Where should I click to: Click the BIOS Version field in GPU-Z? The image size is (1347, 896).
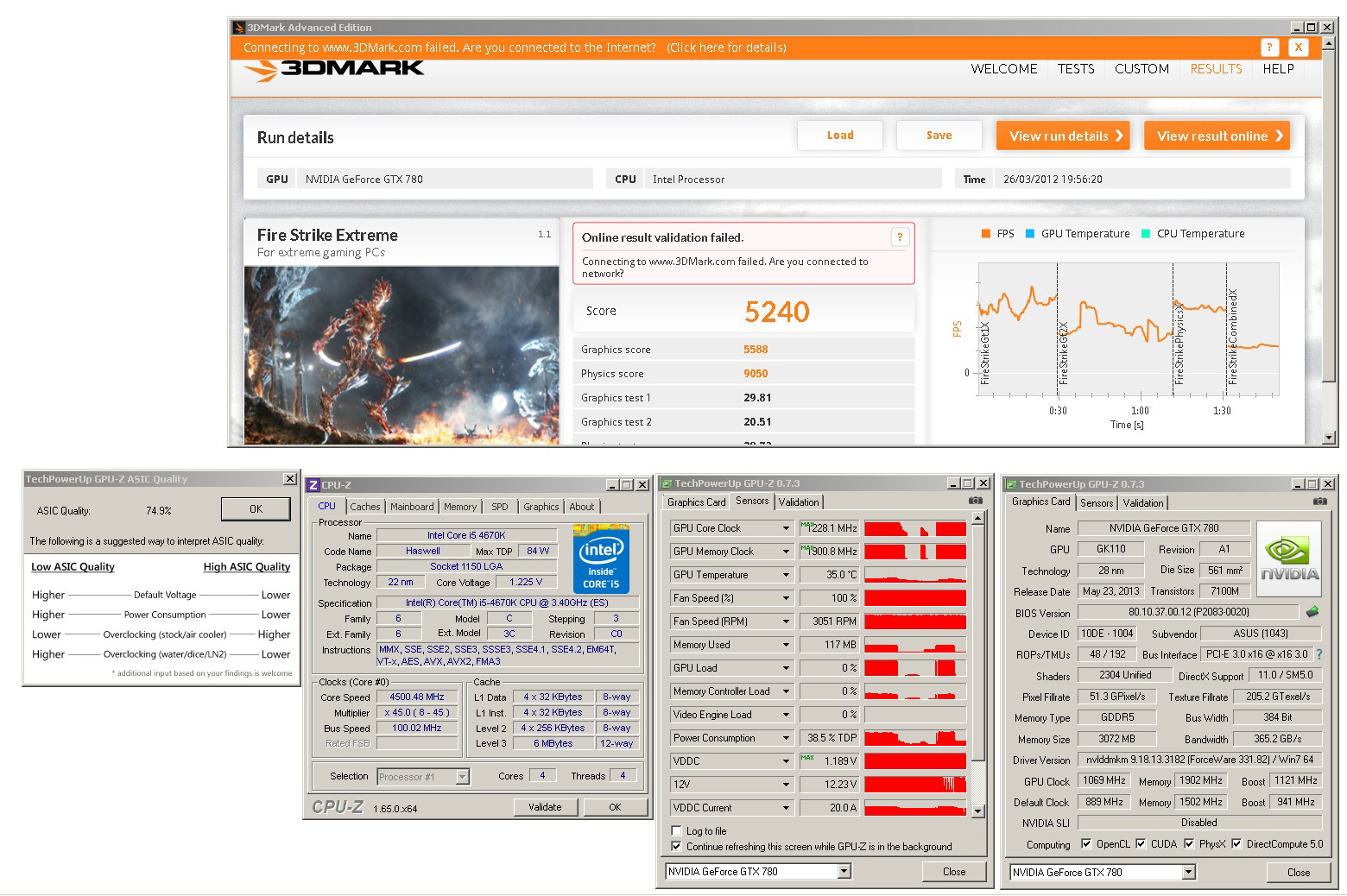pyautogui.click(x=1189, y=612)
